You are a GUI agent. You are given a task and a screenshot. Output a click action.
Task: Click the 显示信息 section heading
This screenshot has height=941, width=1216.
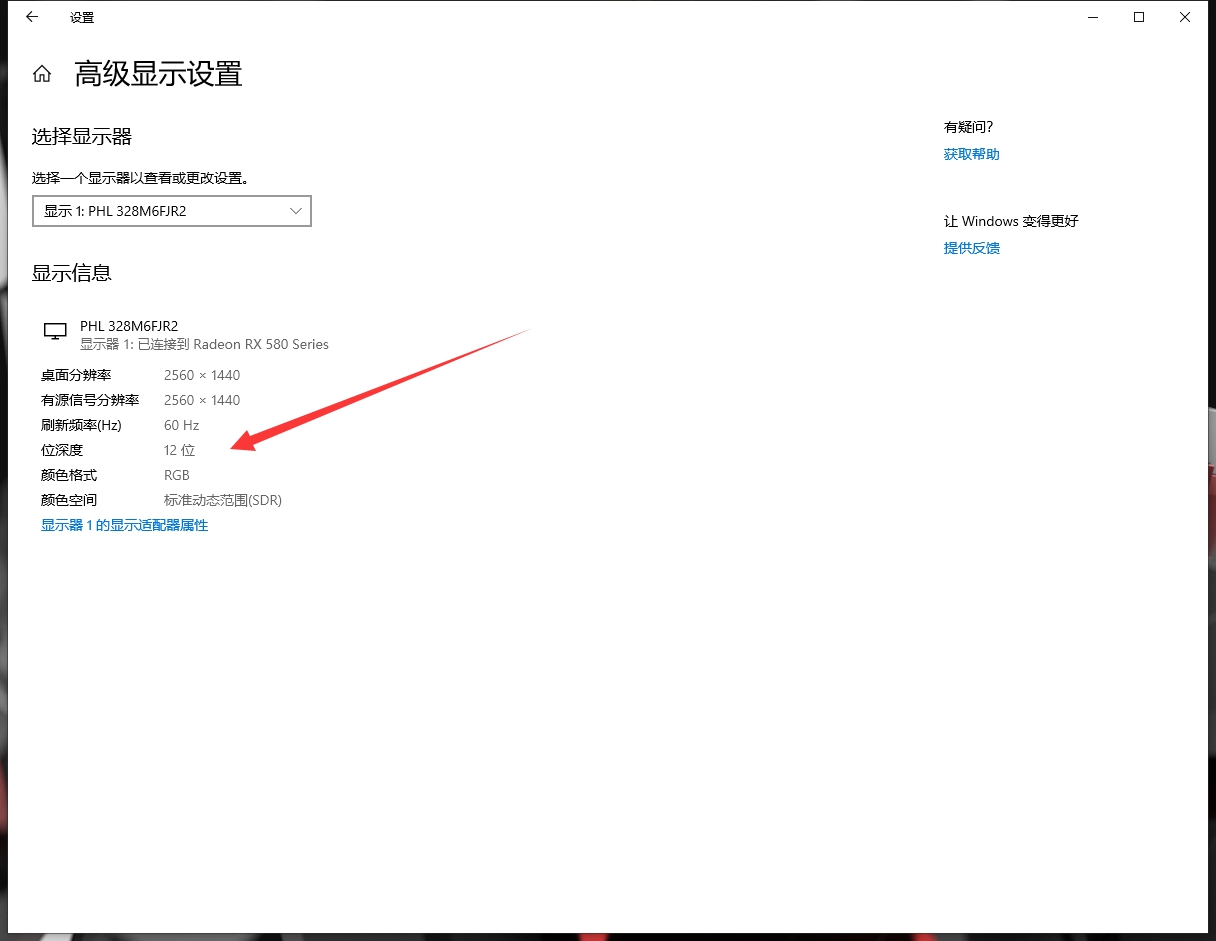71,273
